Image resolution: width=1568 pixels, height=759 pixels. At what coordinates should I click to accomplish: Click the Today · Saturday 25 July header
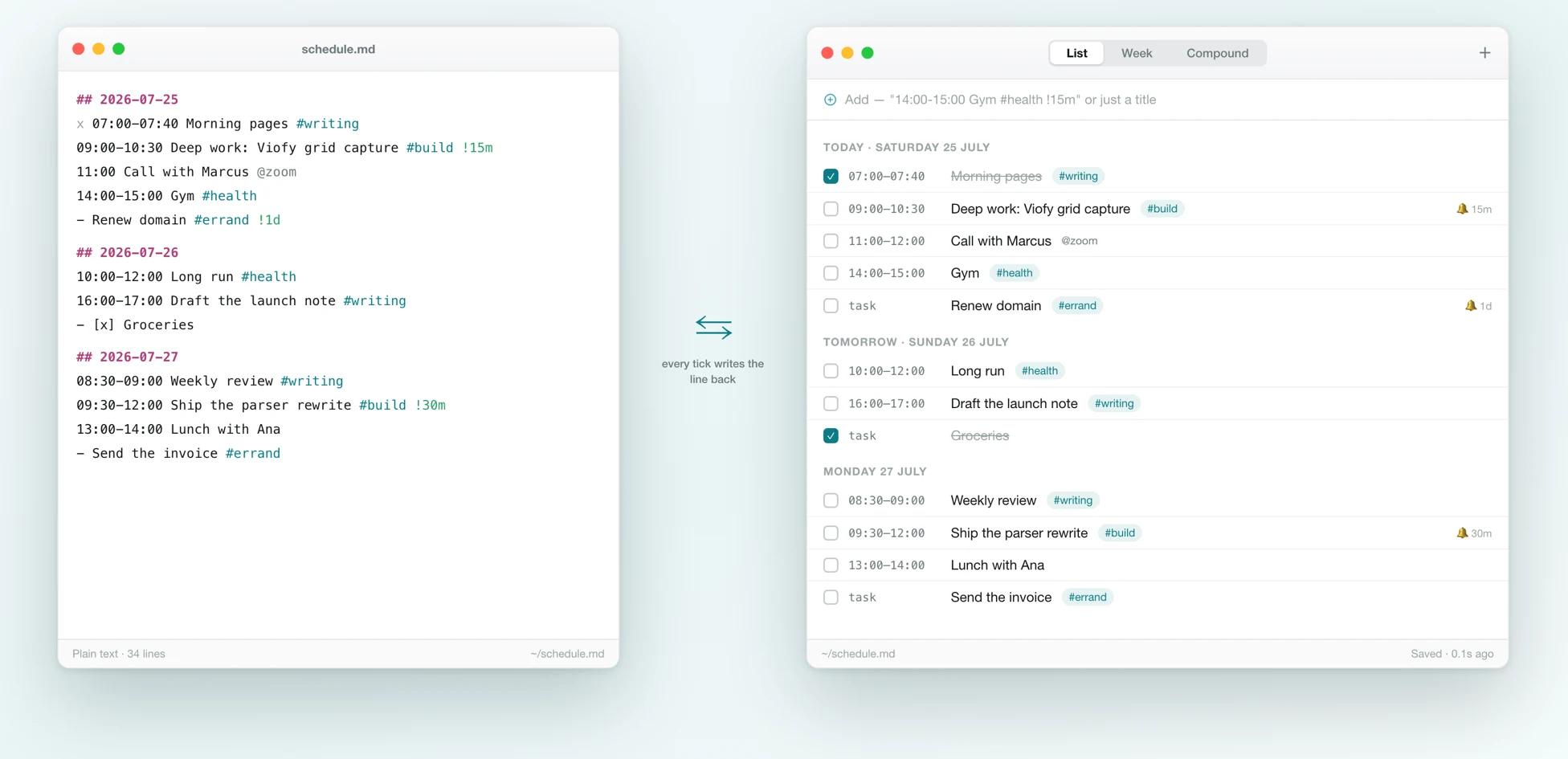click(906, 147)
